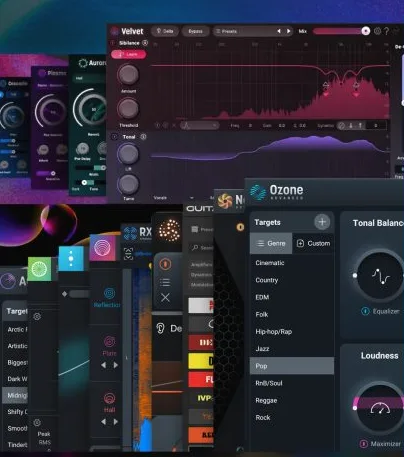The image size is (404, 457).
Task: Click the pink concentric rings module icon
Action: [102, 248]
